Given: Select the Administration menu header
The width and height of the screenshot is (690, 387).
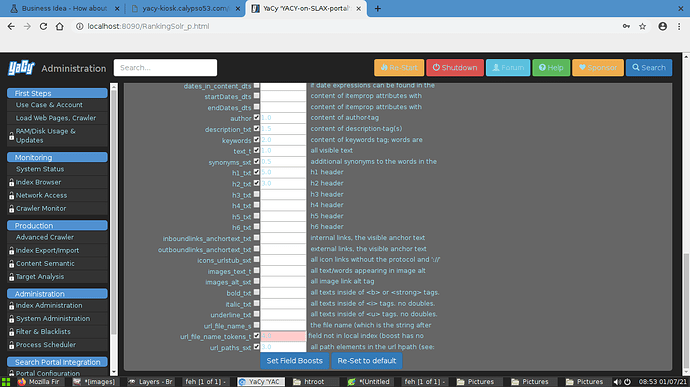Looking at the screenshot, I should 57,294.
